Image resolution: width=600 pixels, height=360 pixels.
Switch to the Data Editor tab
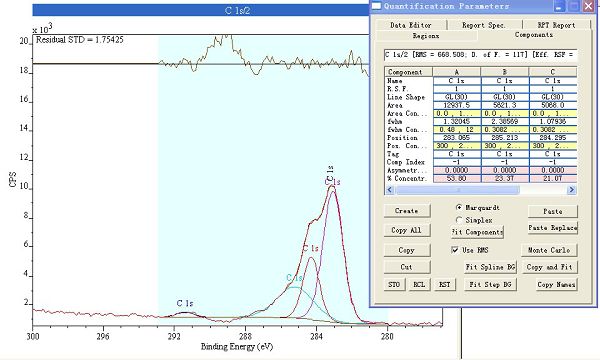[411, 25]
